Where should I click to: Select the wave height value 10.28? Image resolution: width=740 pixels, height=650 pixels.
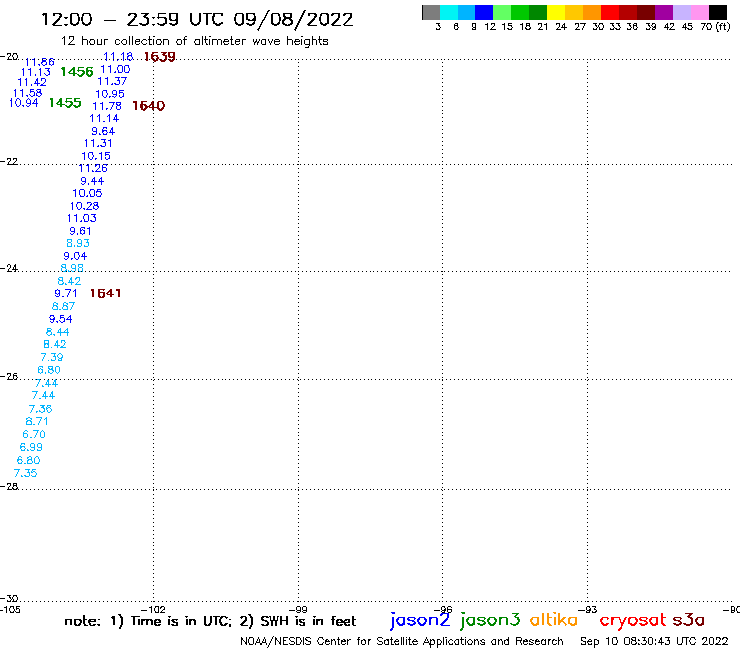[84, 206]
